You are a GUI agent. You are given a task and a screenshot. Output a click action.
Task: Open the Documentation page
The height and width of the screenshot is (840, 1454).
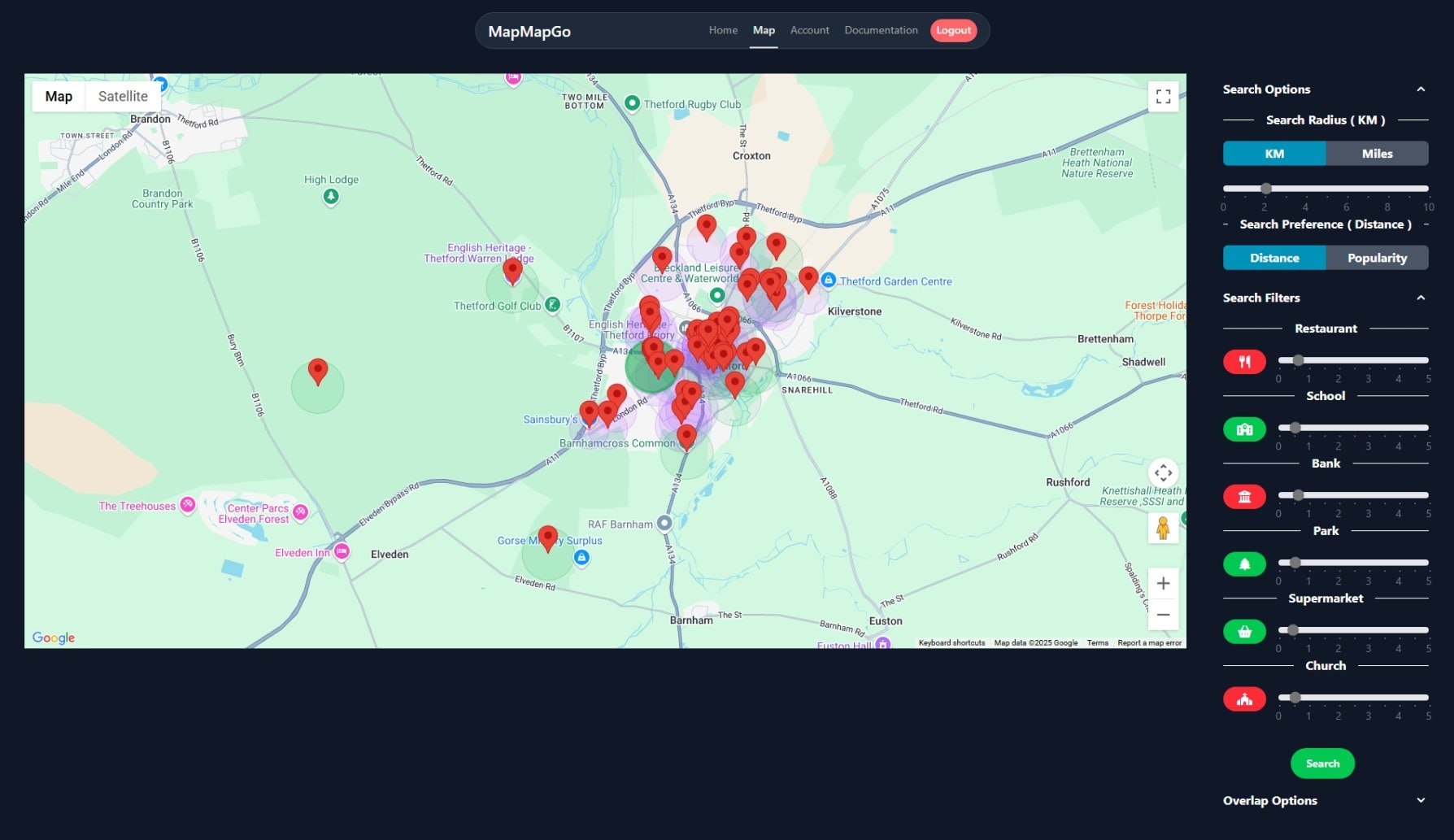pyautogui.click(x=881, y=30)
